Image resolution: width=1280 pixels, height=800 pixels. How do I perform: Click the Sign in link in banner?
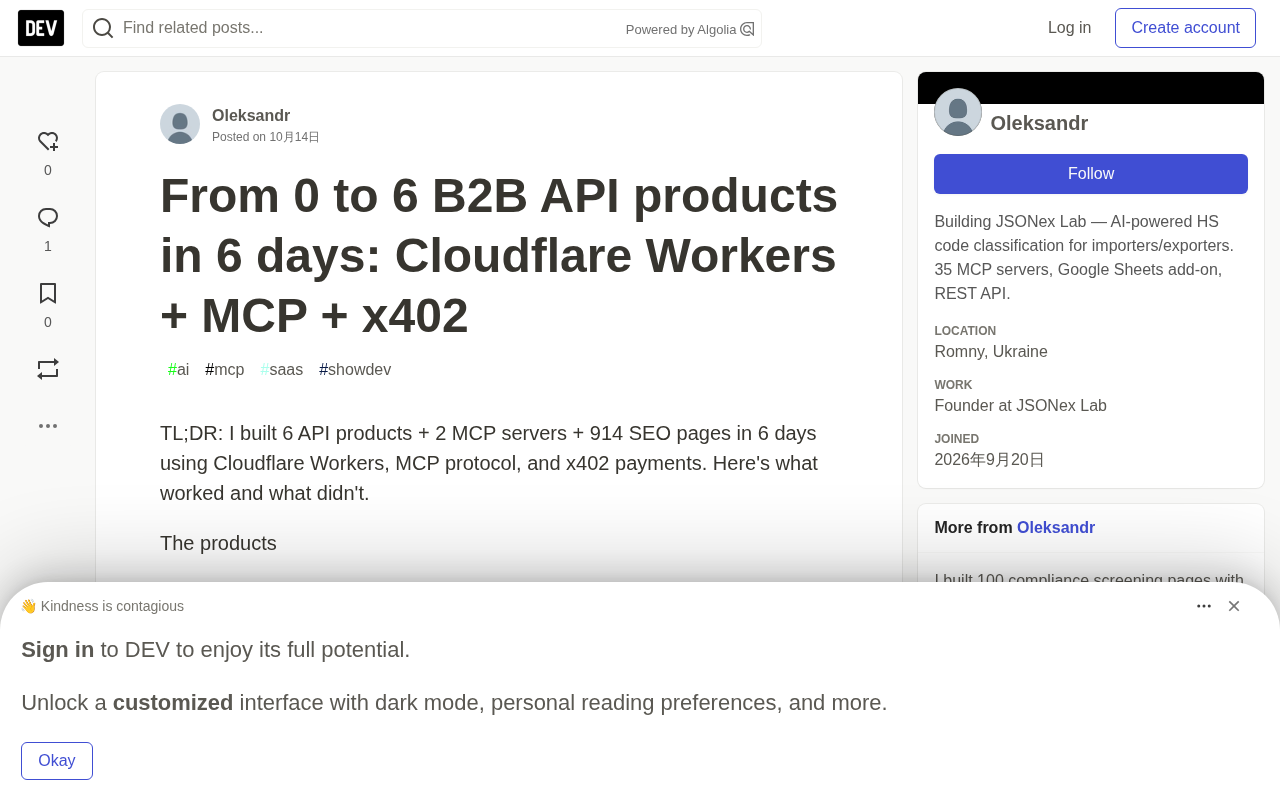[58, 650]
